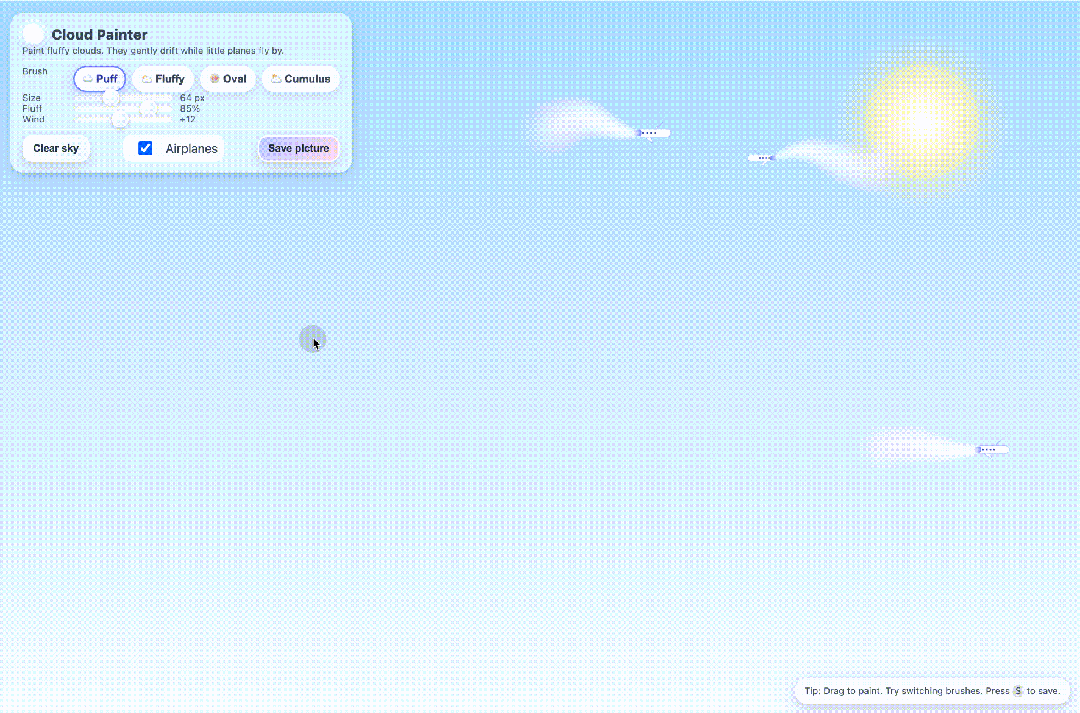Click the "+12" wind value
The width and height of the screenshot is (1080, 713).
(x=187, y=119)
